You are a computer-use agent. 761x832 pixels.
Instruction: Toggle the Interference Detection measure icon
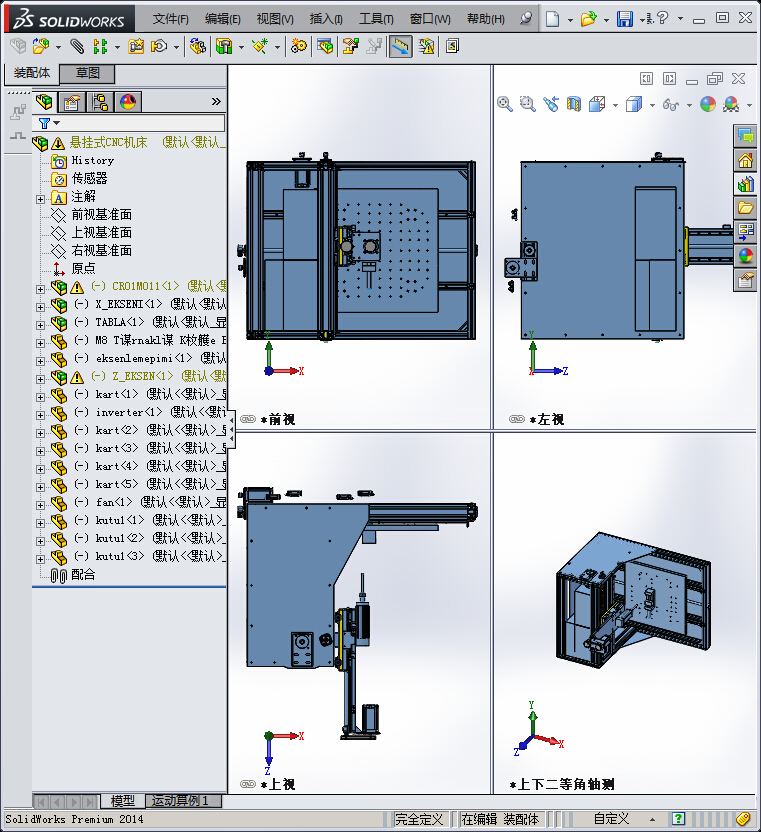pyautogui.click(x=400, y=46)
